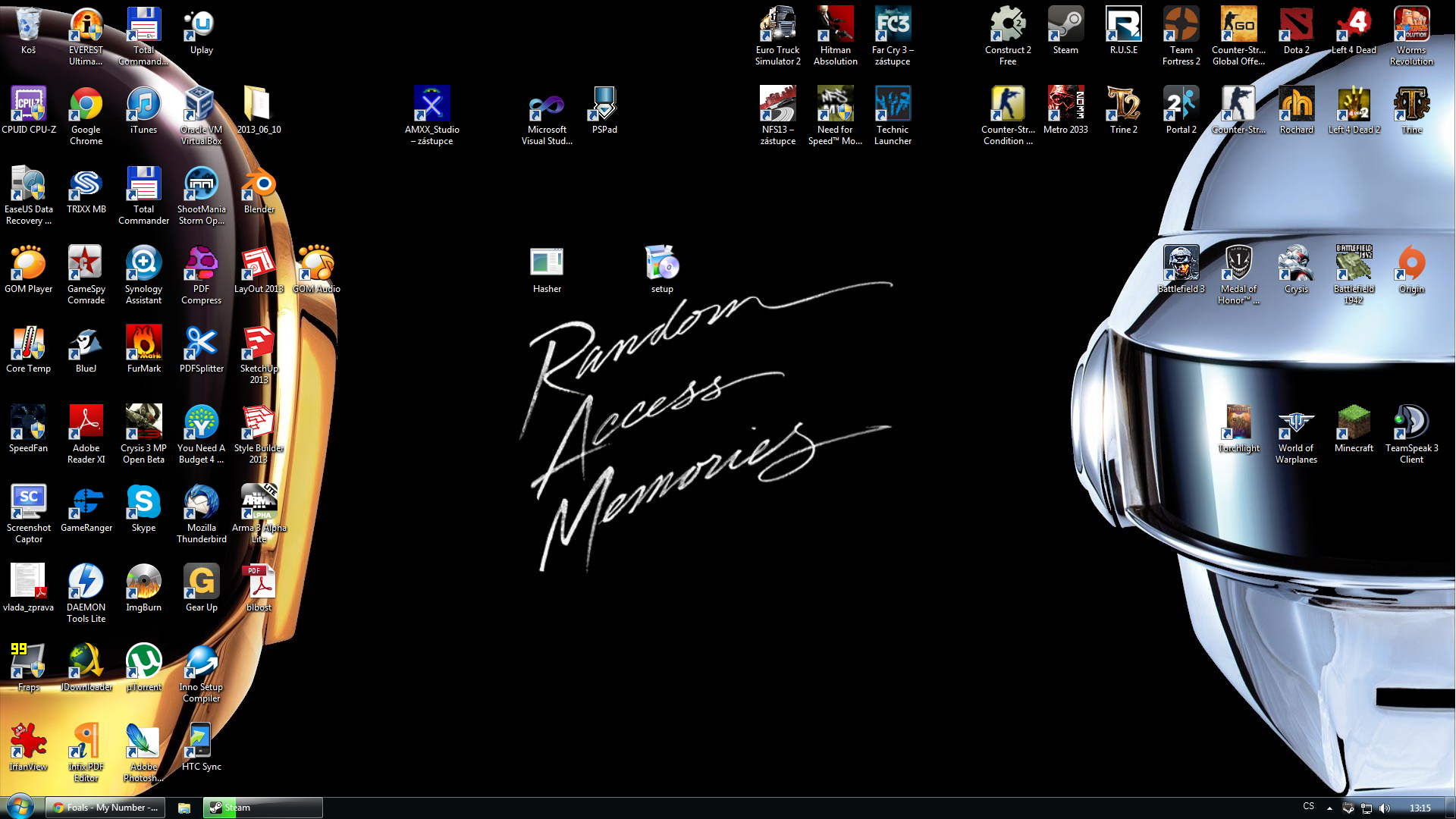Open Hitman Absolution shortcut

835,36
